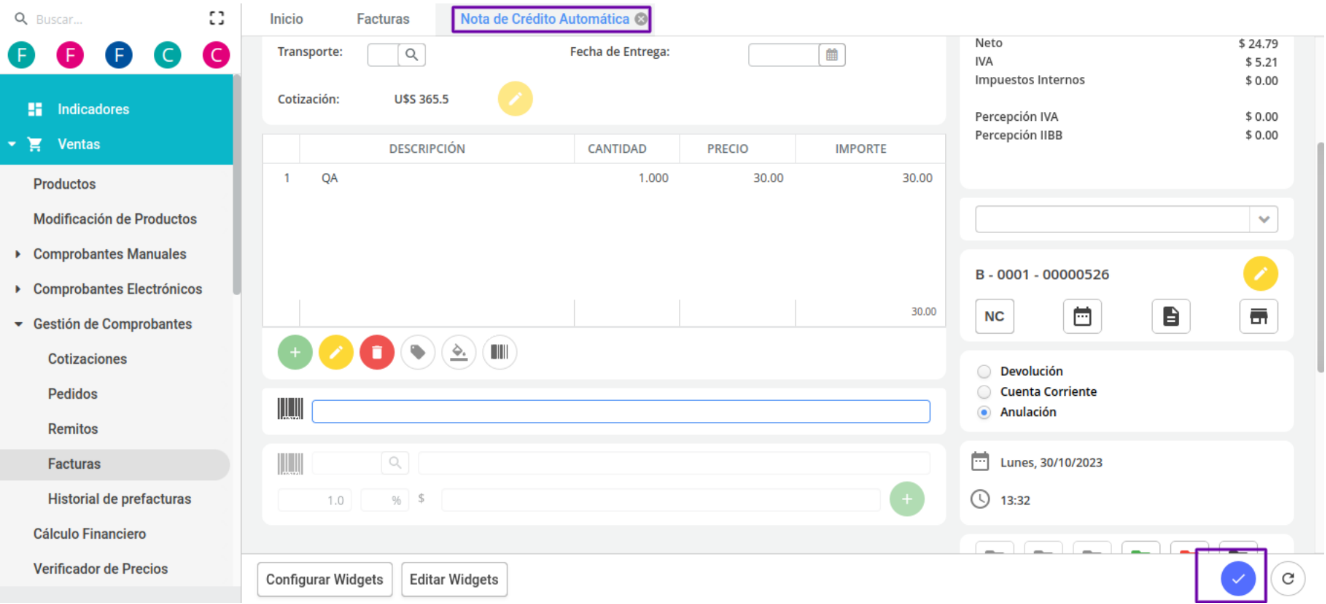This screenshot has width=1326, height=604.
Task: Edit the Cotización with the yellow pencil
Action: click(x=515, y=99)
